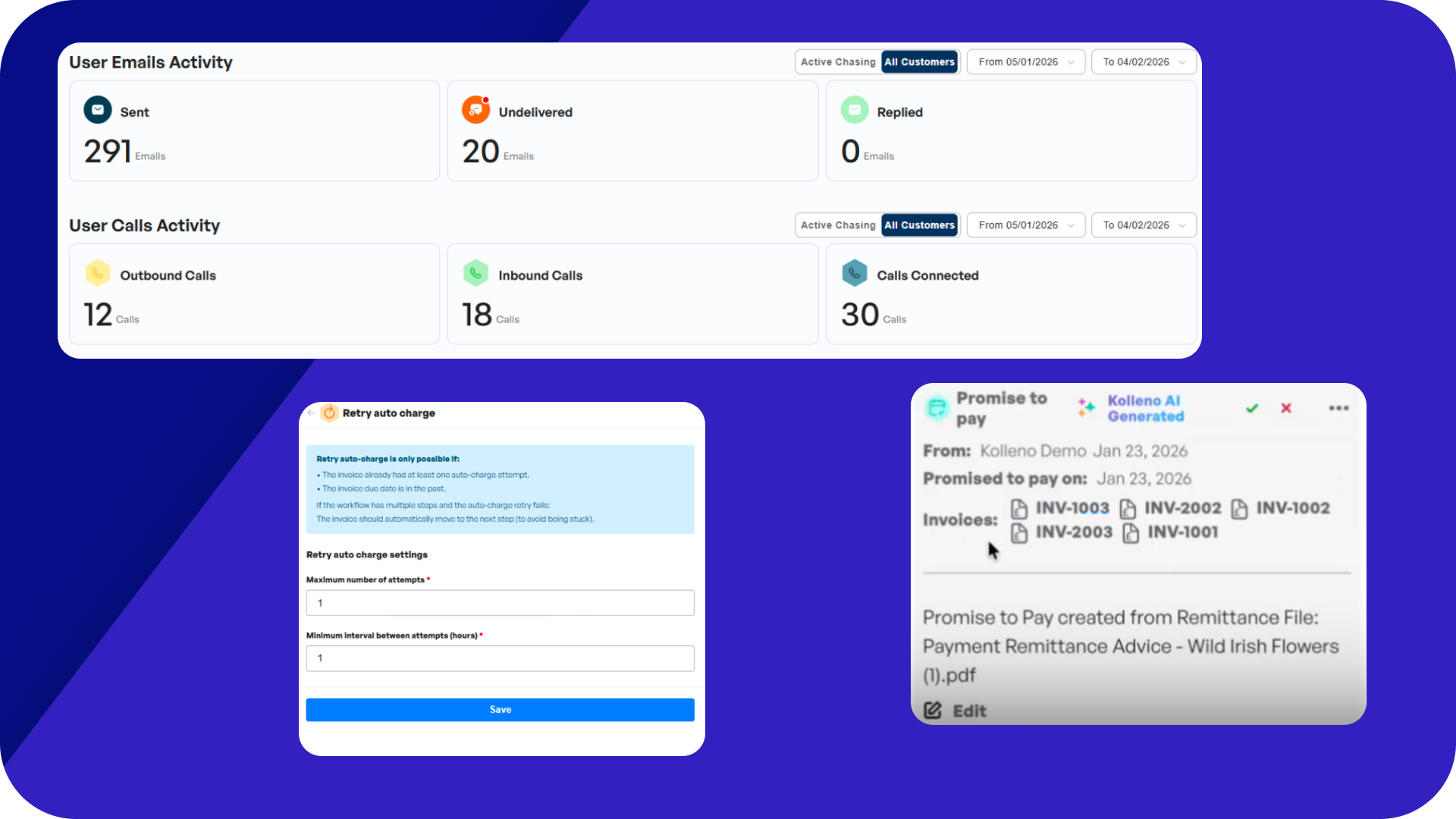The height and width of the screenshot is (819, 1456).
Task: Approve promise to pay with green checkmark
Action: point(1252,408)
